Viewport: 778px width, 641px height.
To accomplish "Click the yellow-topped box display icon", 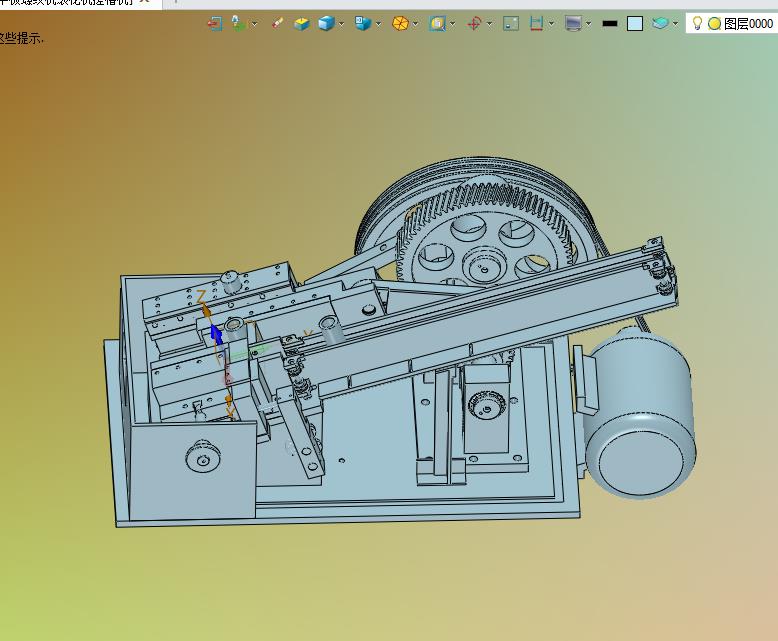I will coord(302,23).
